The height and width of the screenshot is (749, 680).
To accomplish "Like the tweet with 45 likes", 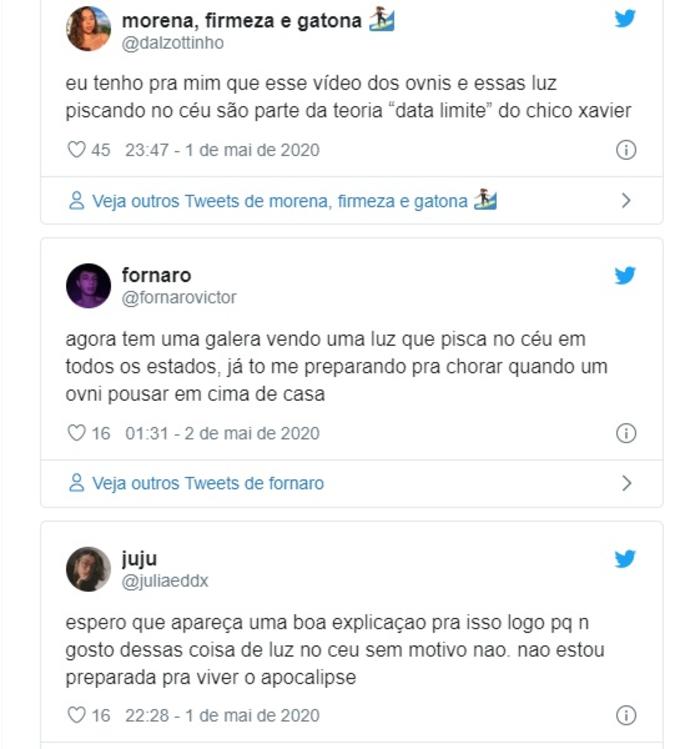I will (76, 150).
